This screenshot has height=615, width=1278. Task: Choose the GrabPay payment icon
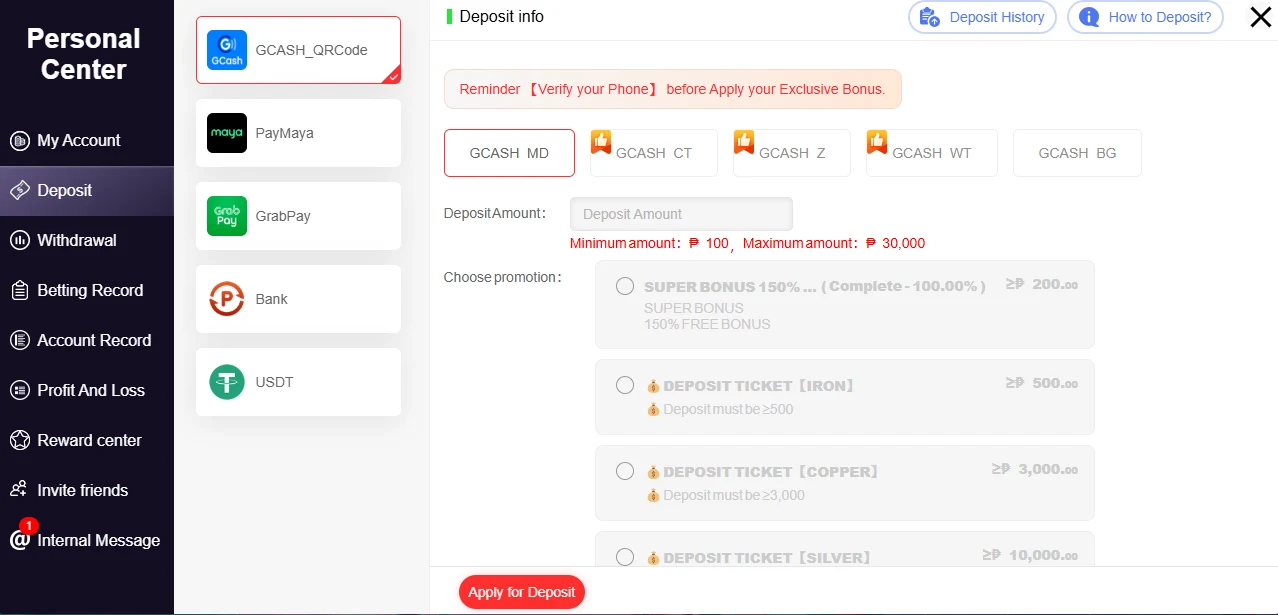(226, 216)
